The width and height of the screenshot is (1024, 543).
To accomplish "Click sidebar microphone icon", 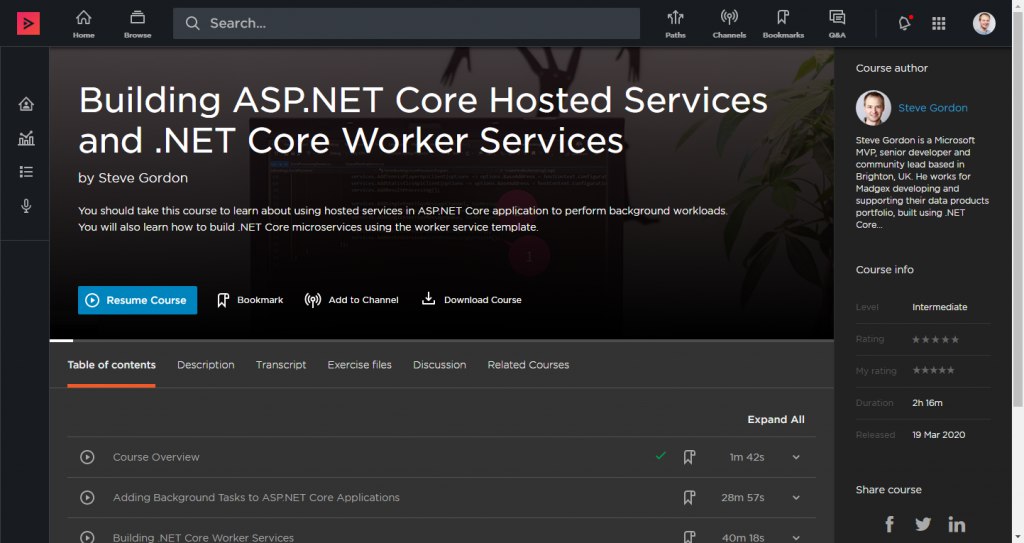I will pyautogui.click(x=26, y=206).
